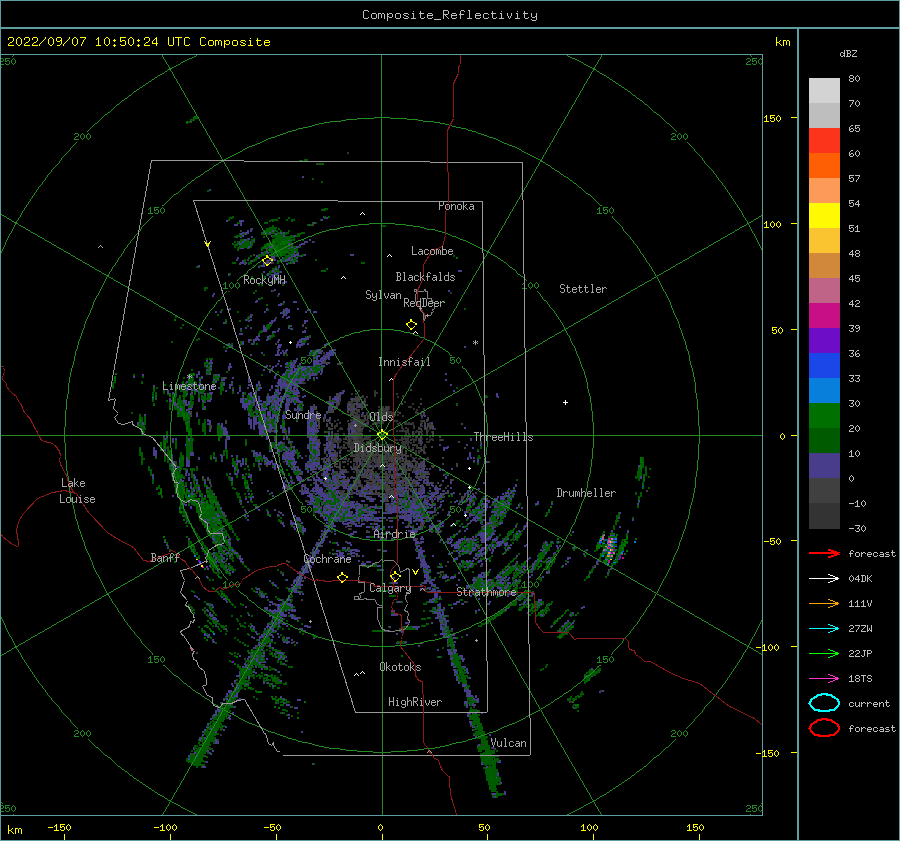Click the ThreeHills city label
This screenshot has width=900, height=841.
503,437
